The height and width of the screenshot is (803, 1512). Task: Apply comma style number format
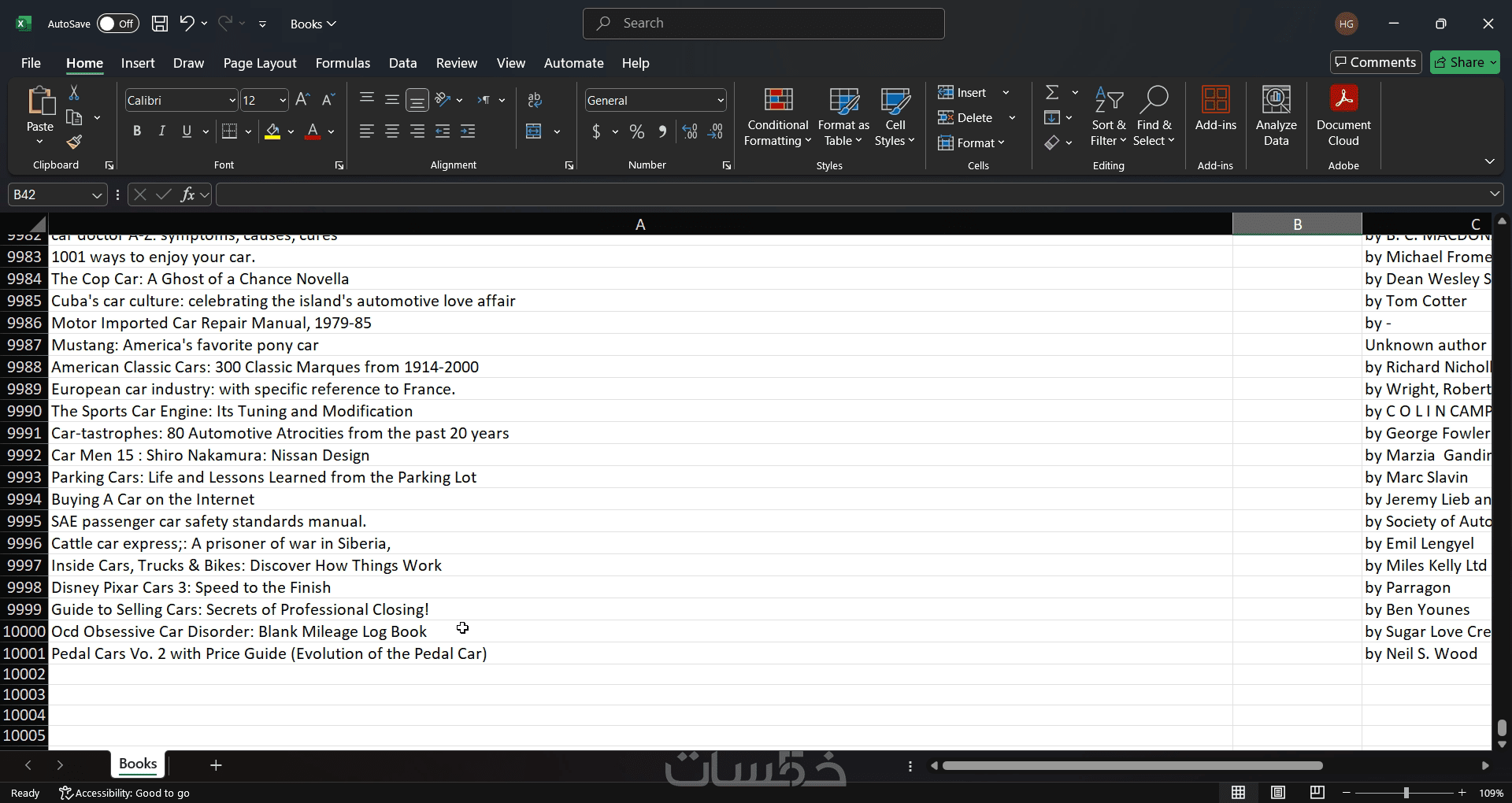tap(663, 132)
